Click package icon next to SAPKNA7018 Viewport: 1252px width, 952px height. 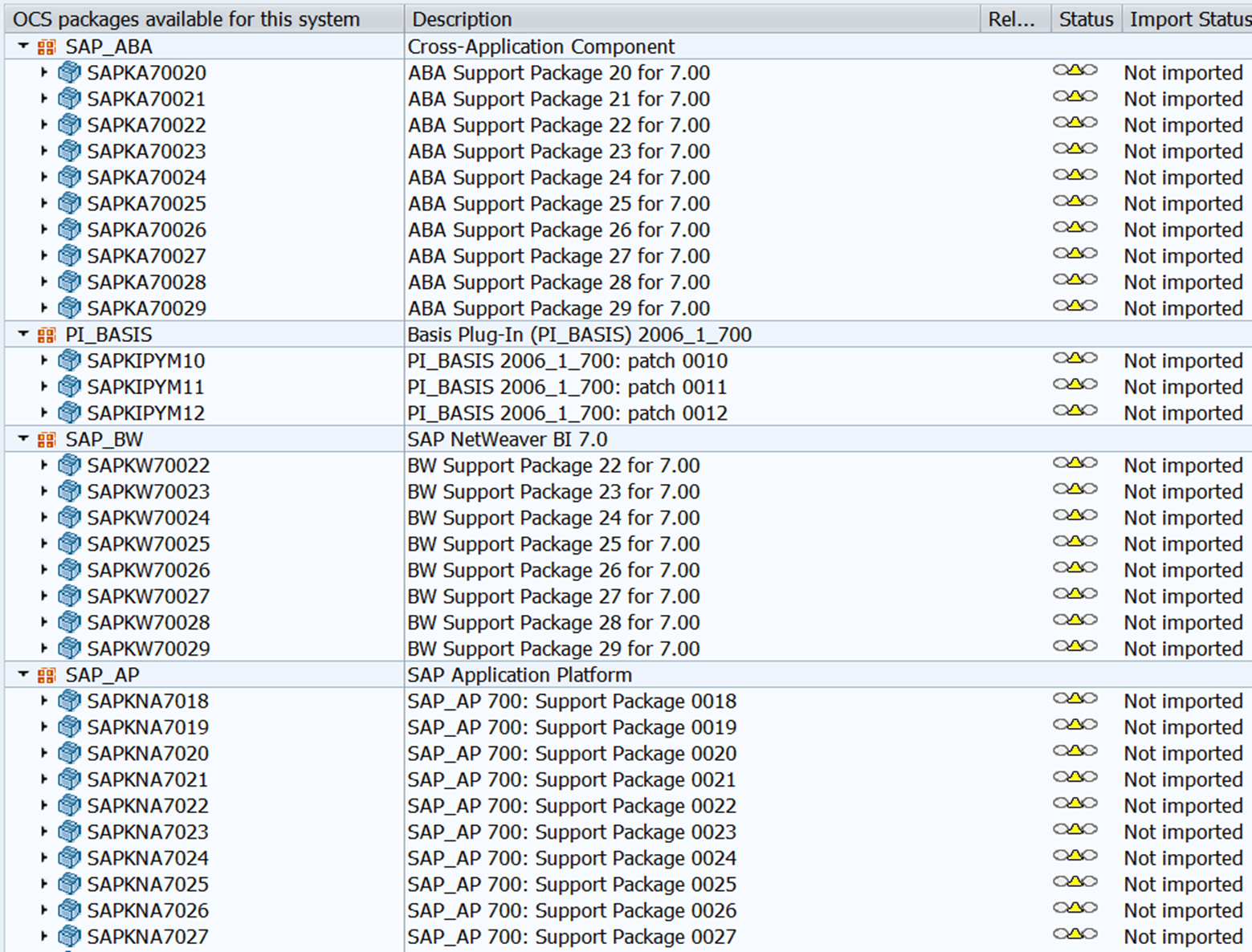click(x=70, y=701)
